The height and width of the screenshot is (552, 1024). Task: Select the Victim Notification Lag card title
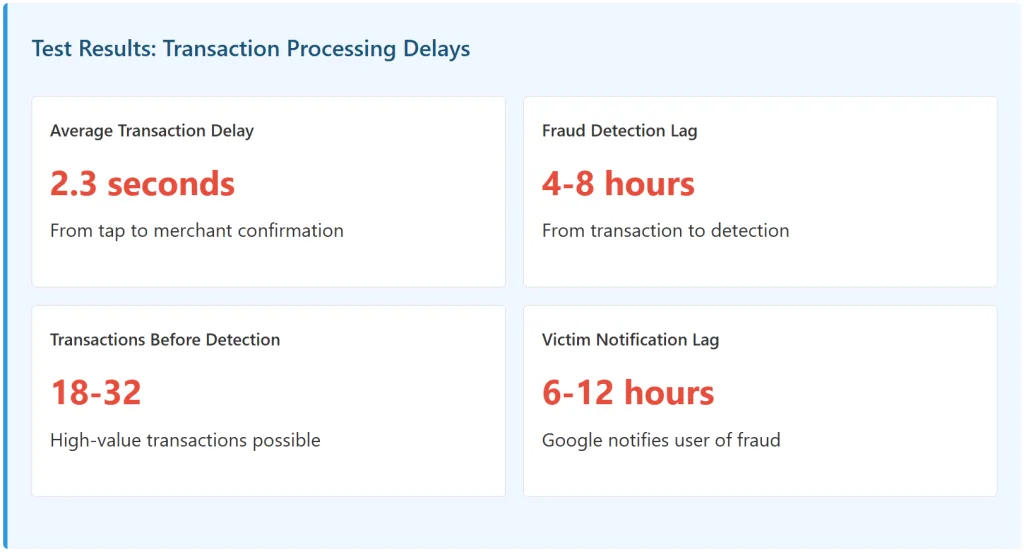[x=630, y=340]
